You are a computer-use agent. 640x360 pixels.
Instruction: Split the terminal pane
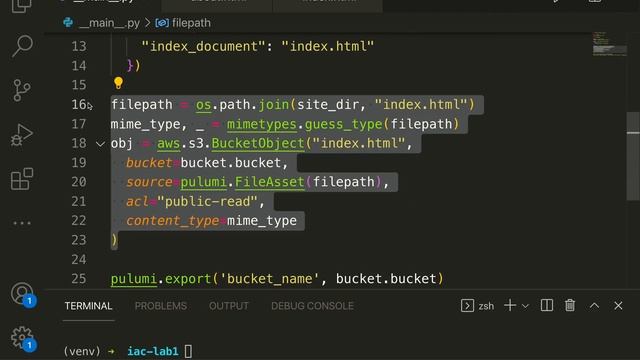(x=547, y=305)
